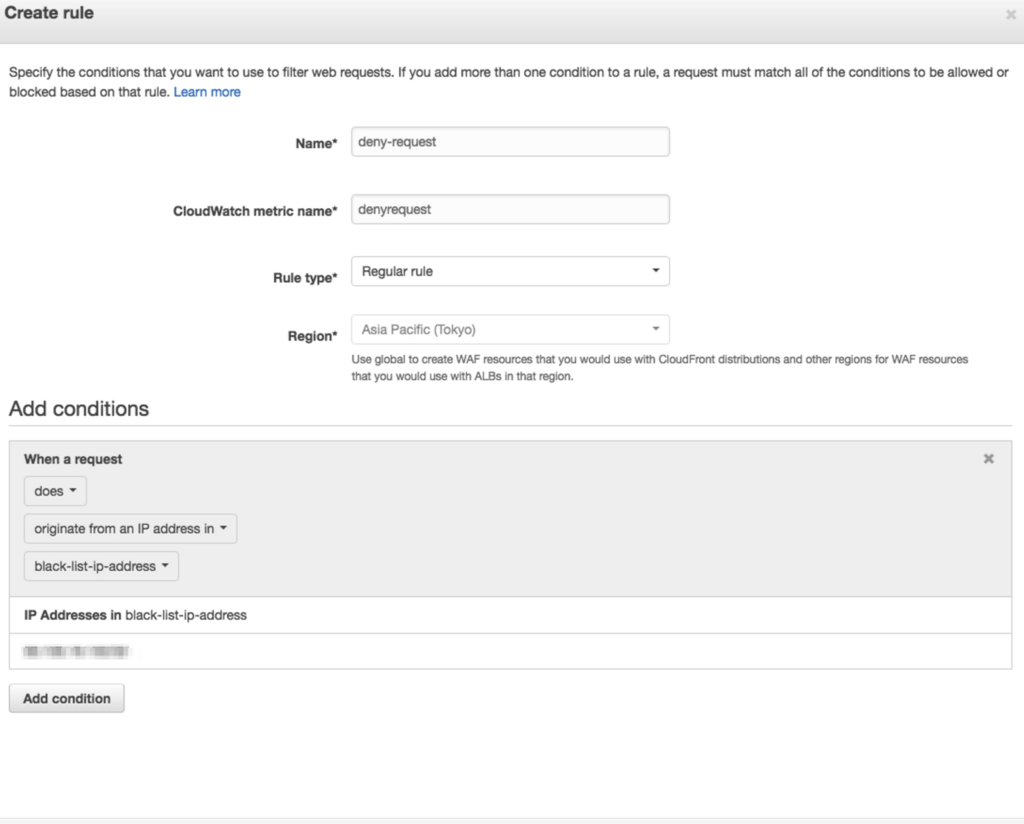Open the Rule type dropdown
The height and width of the screenshot is (824, 1024).
point(510,271)
